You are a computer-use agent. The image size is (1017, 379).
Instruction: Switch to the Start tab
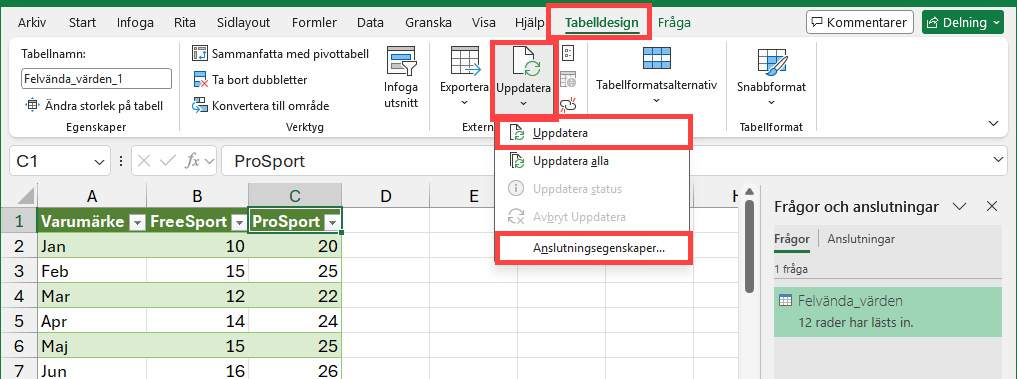tap(82, 23)
